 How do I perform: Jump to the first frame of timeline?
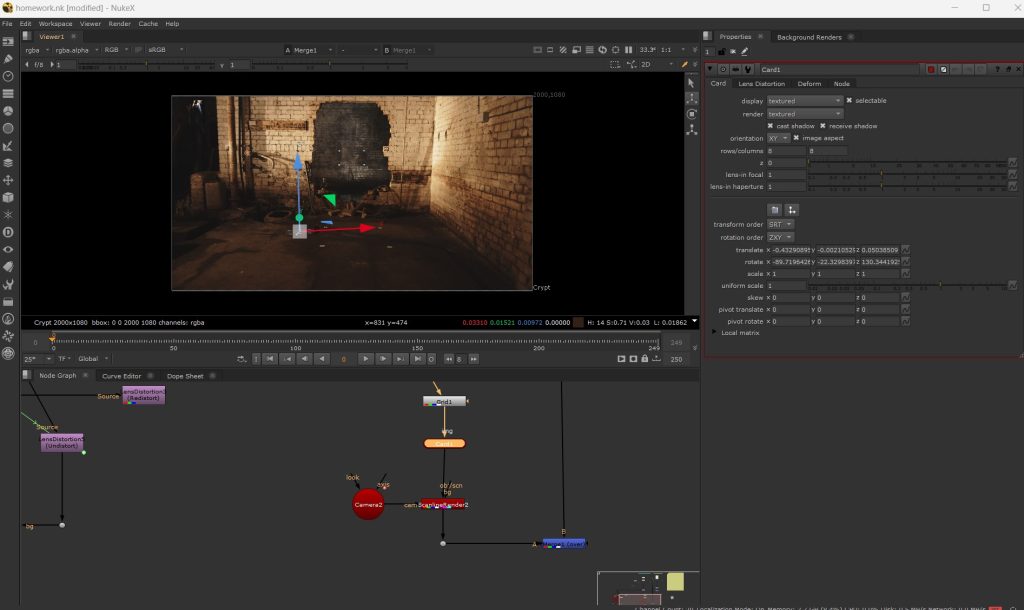[x=270, y=359]
